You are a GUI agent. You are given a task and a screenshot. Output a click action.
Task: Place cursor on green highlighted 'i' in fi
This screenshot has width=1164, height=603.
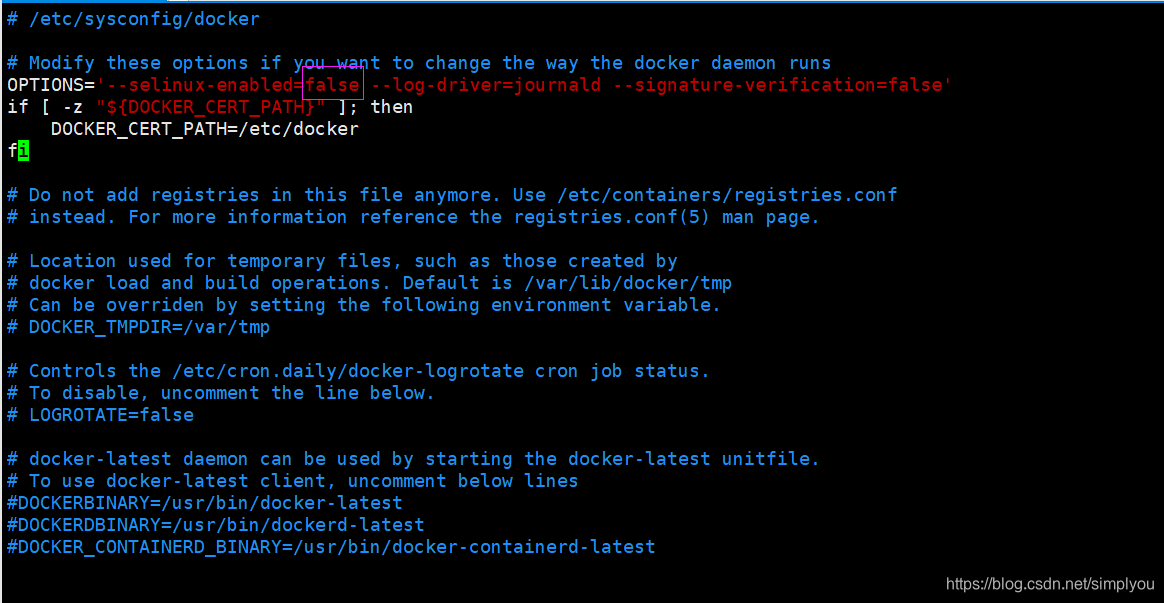[23, 151]
